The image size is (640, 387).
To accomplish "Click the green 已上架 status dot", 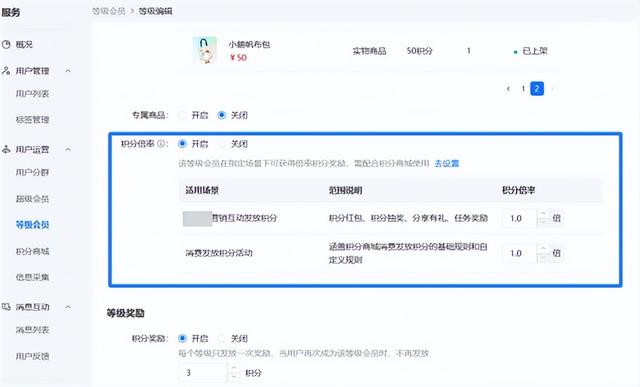I will (516, 52).
